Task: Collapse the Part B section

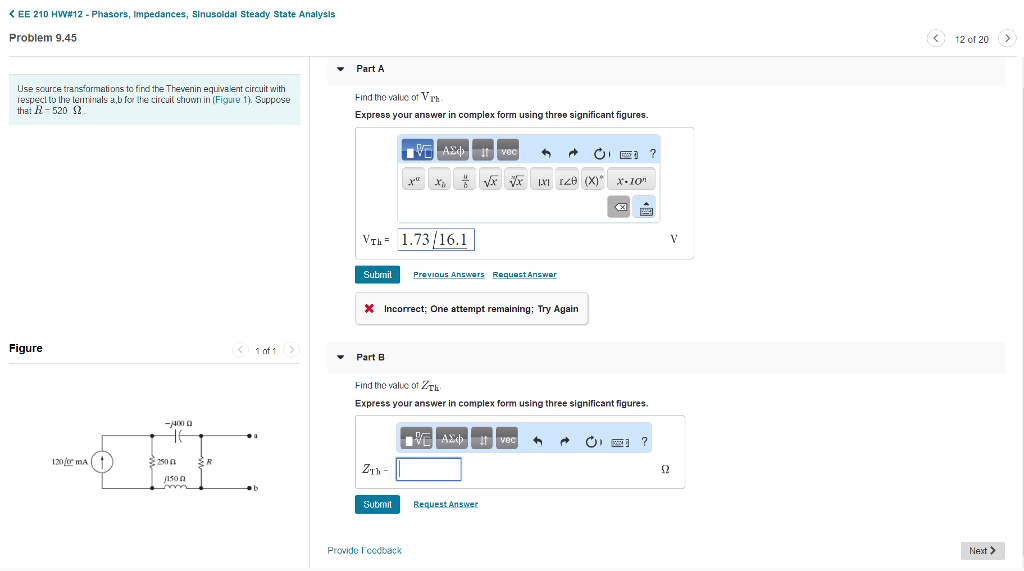Action: pos(341,357)
